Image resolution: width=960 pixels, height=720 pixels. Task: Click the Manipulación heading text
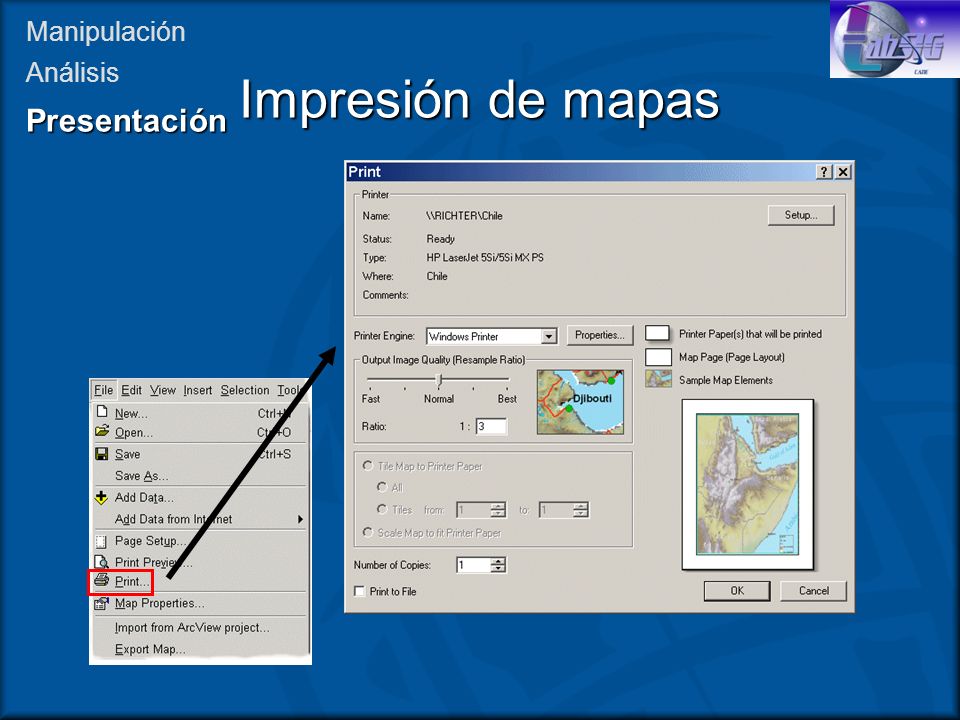pyautogui.click(x=106, y=32)
